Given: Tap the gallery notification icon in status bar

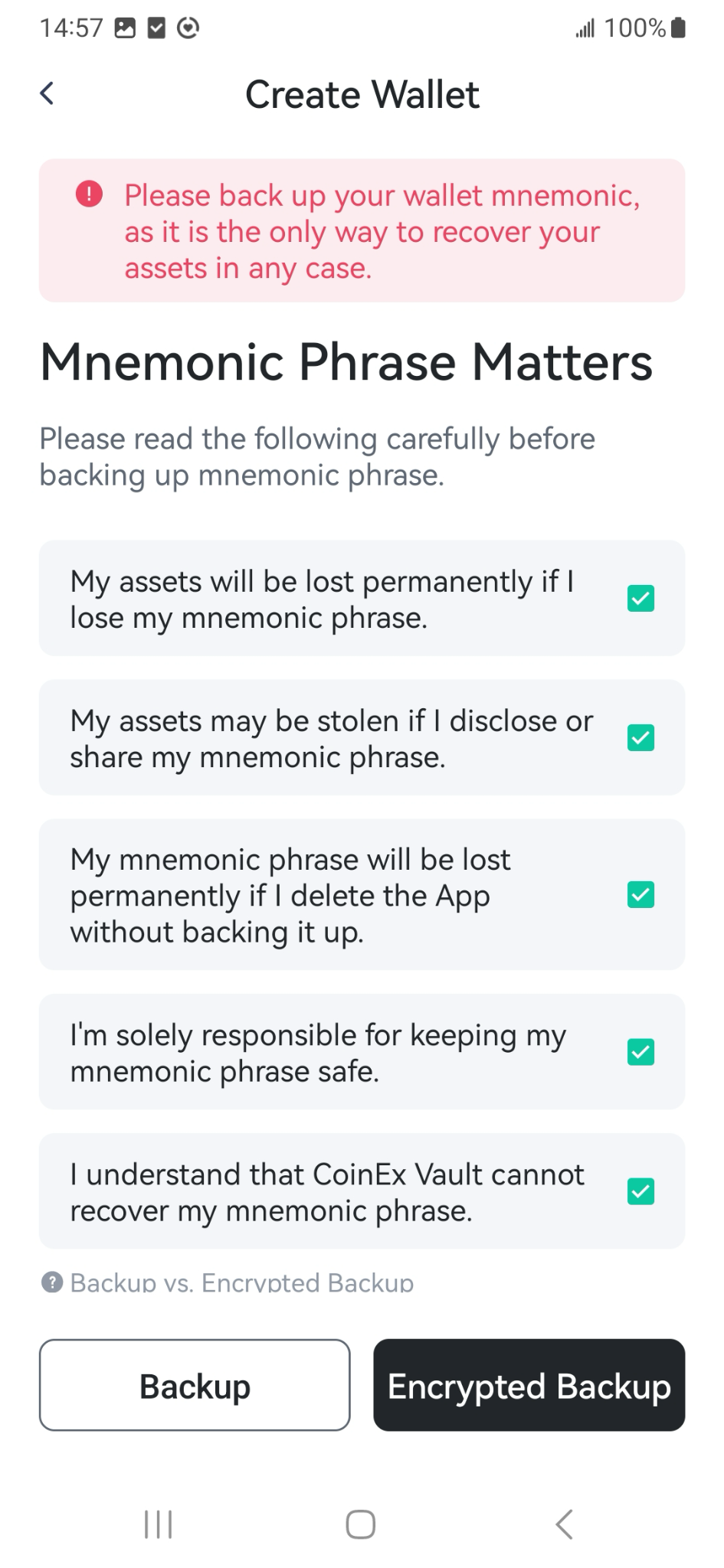Looking at the screenshot, I should 125,28.
